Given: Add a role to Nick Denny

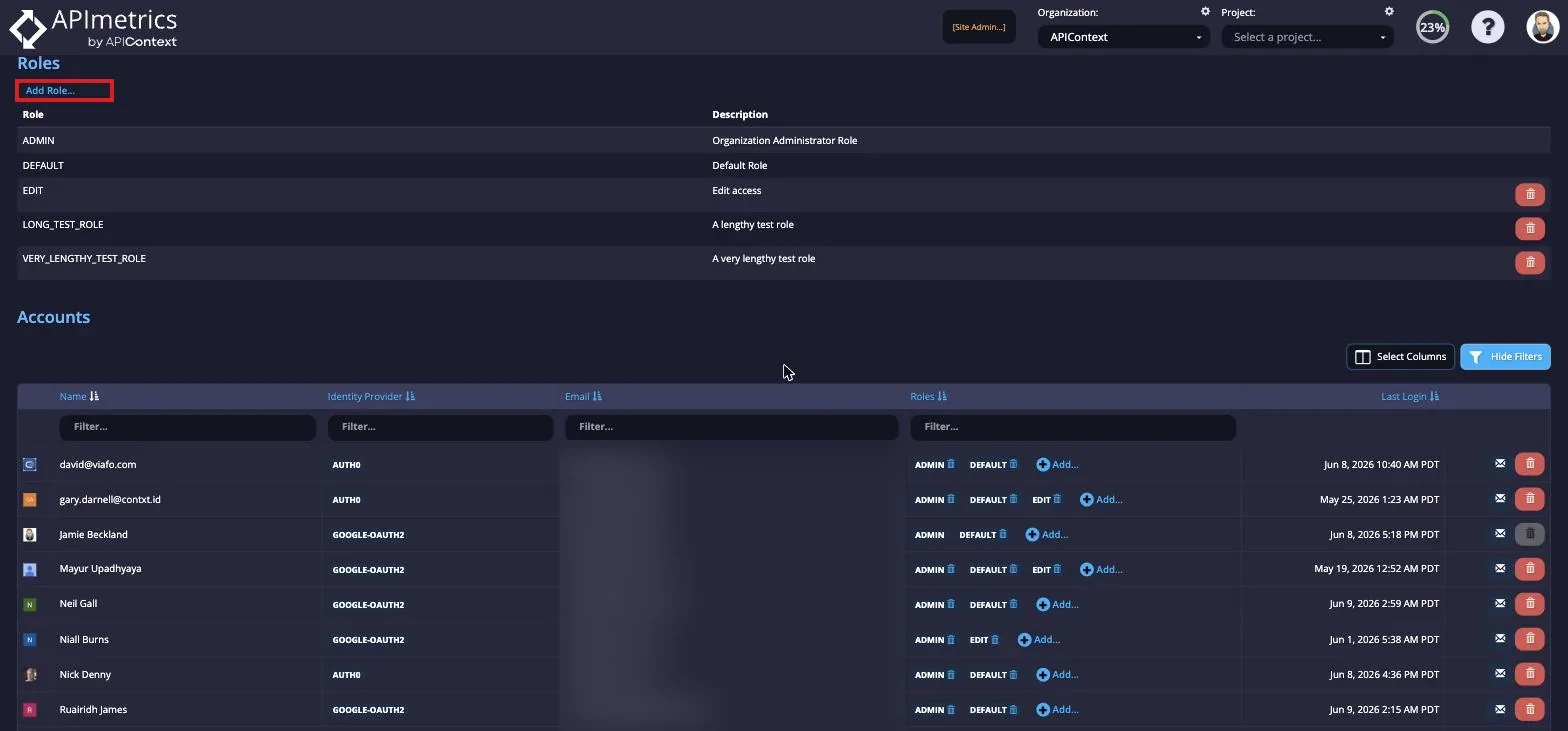Looking at the screenshot, I should (1057, 674).
